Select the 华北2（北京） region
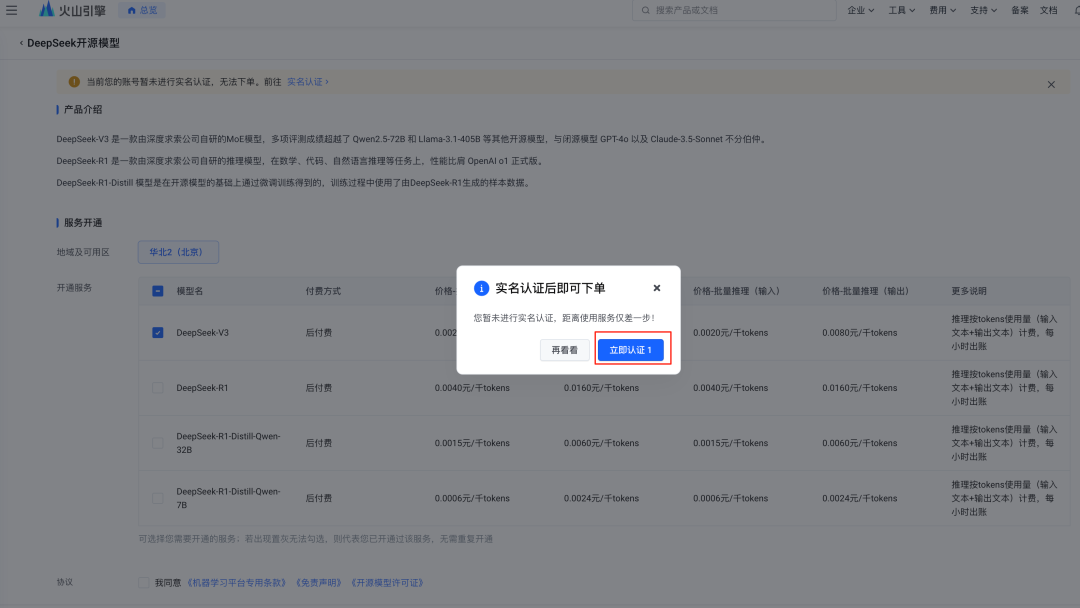The height and width of the screenshot is (608, 1080). (x=178, y=252)
